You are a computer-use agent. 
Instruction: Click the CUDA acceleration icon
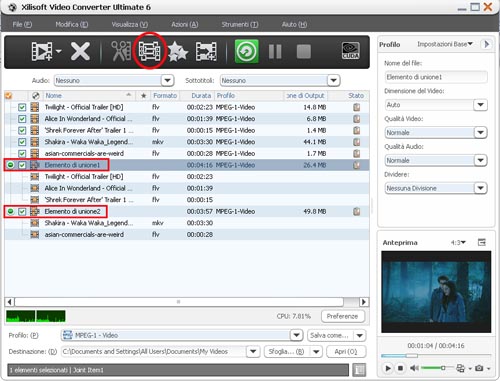pos(351,51)
